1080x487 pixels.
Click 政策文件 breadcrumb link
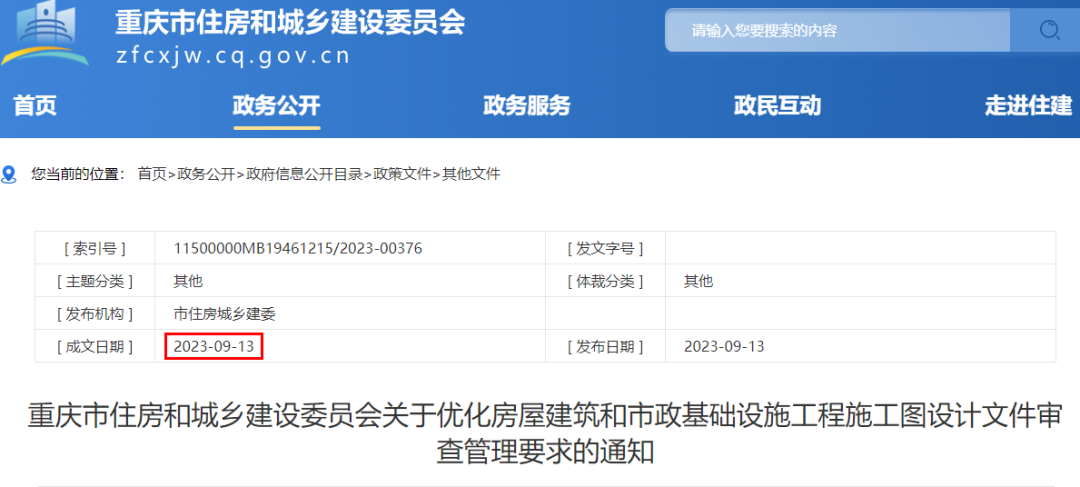[x=402, y=174]
